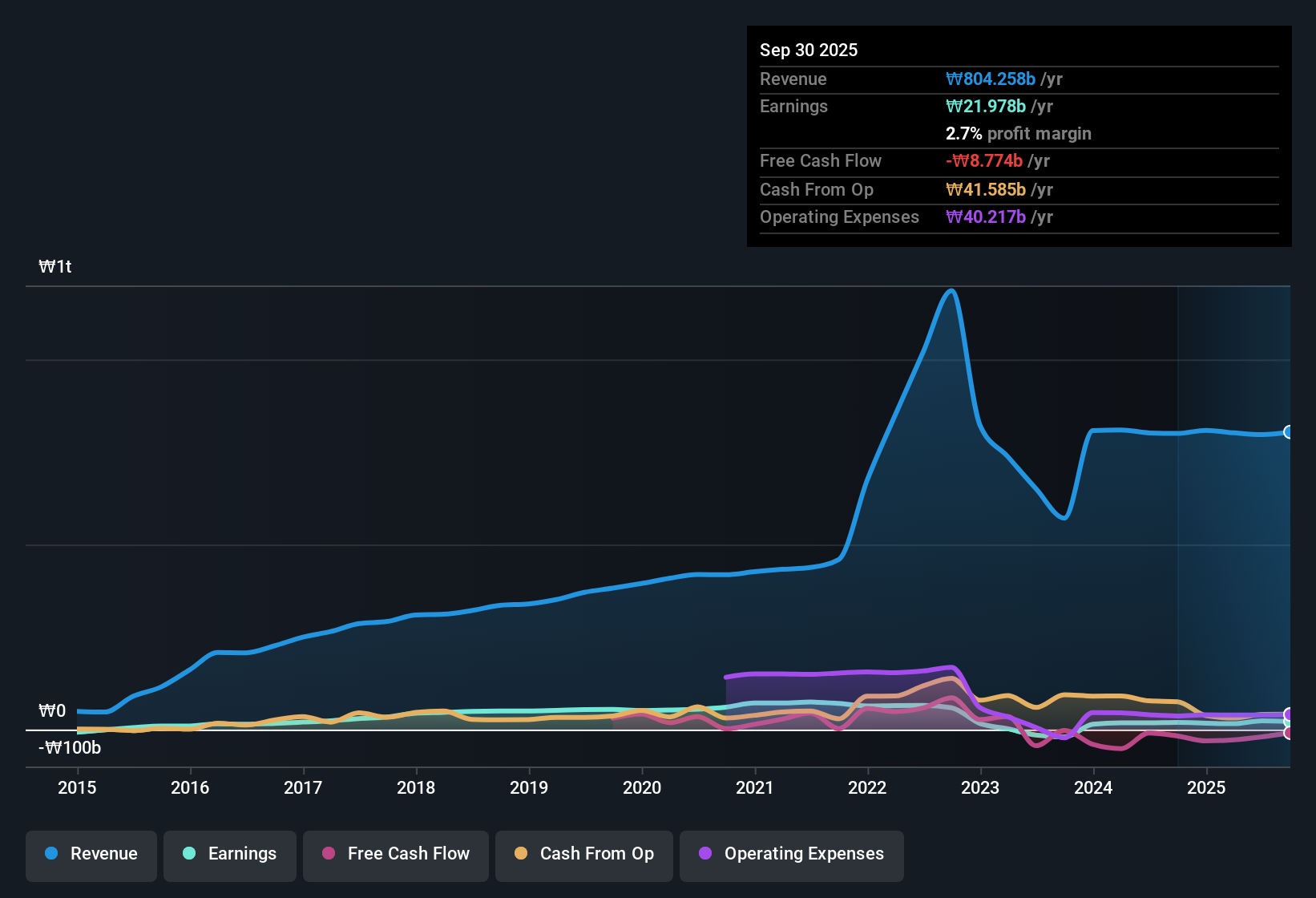Click the ₩1t axis label
Viewport: 1316px width, 898px height.
click(x=54, y=266)
